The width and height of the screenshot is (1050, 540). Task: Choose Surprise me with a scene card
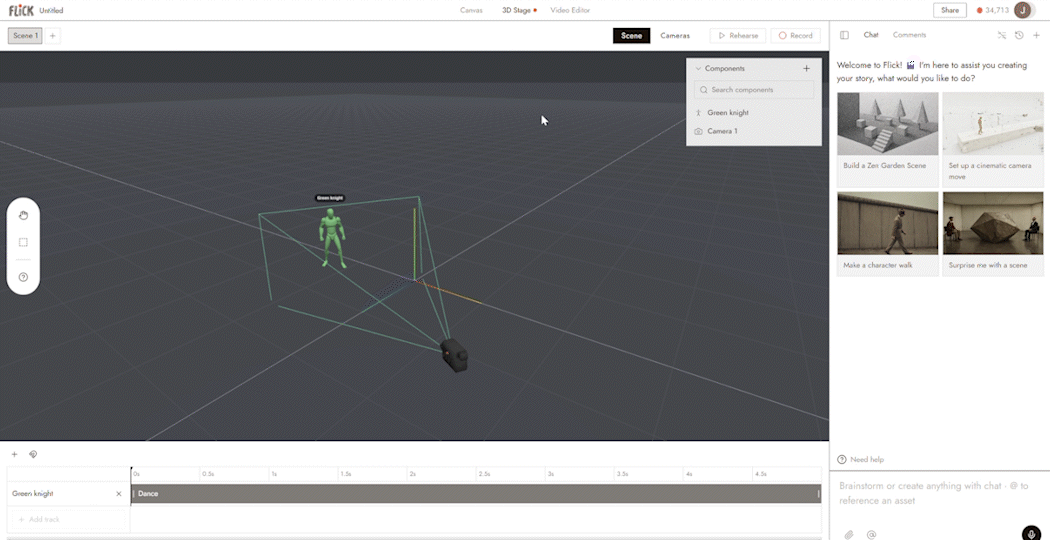993,234
